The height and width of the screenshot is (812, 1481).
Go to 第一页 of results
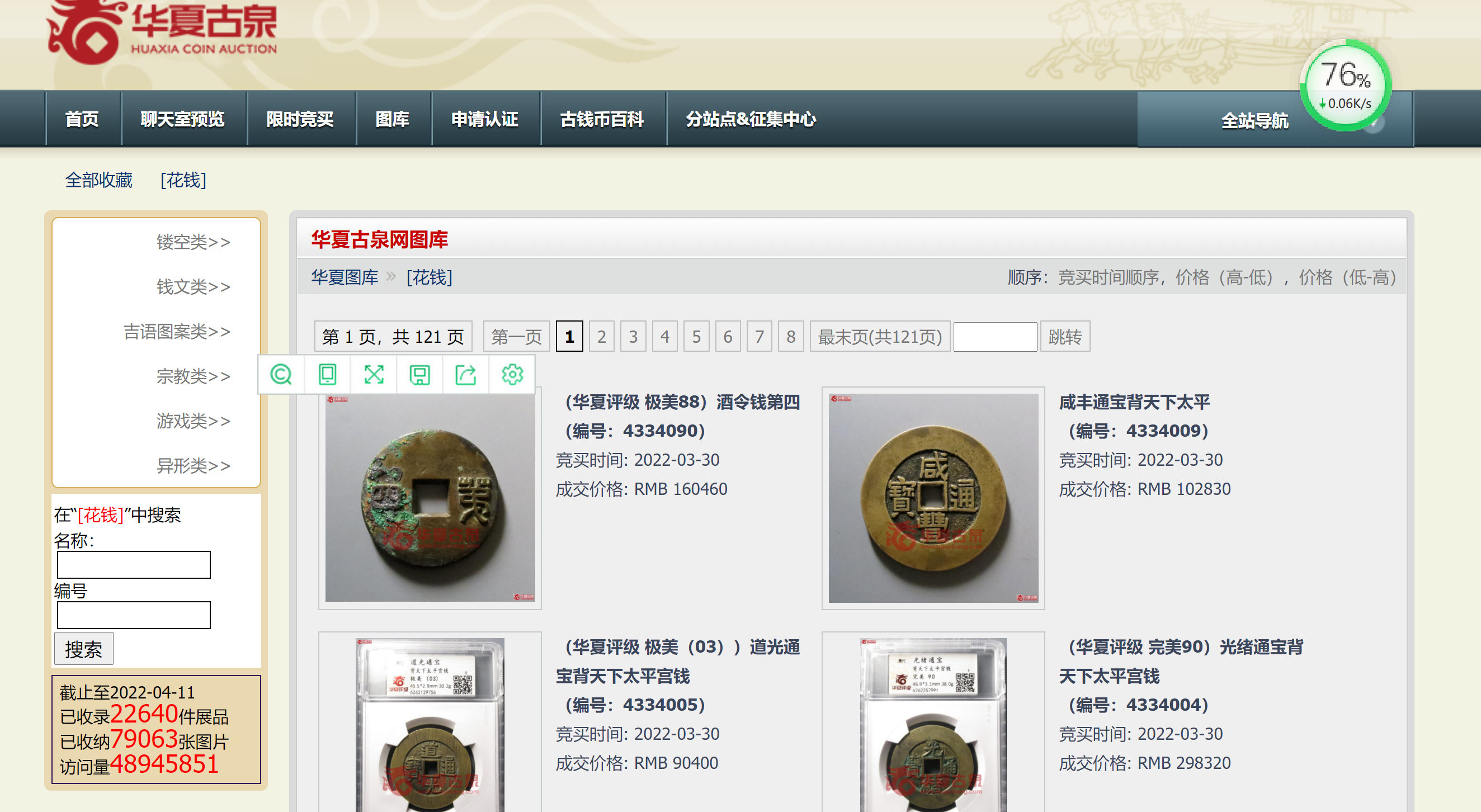pyautogui.click(x=516, y=336)
